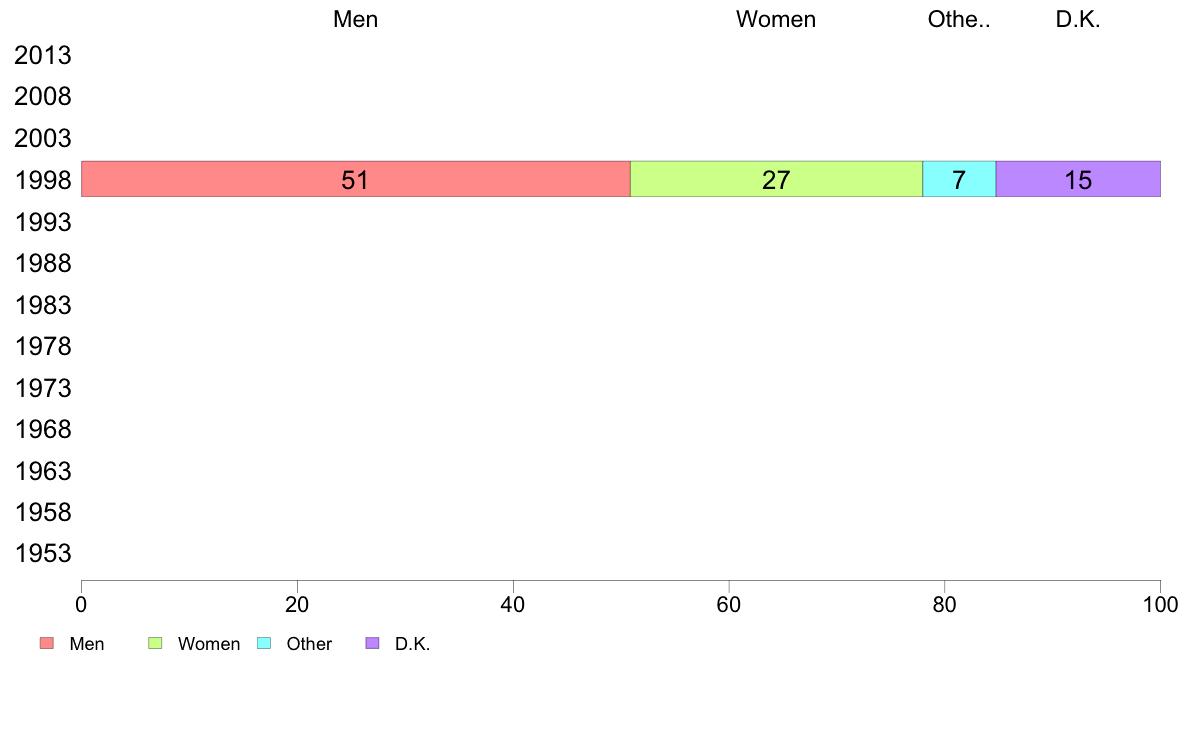The width and height of the screenshot is (1188, 736).
Task: Click the red Men legend swatch
Action: coord(47,644)
